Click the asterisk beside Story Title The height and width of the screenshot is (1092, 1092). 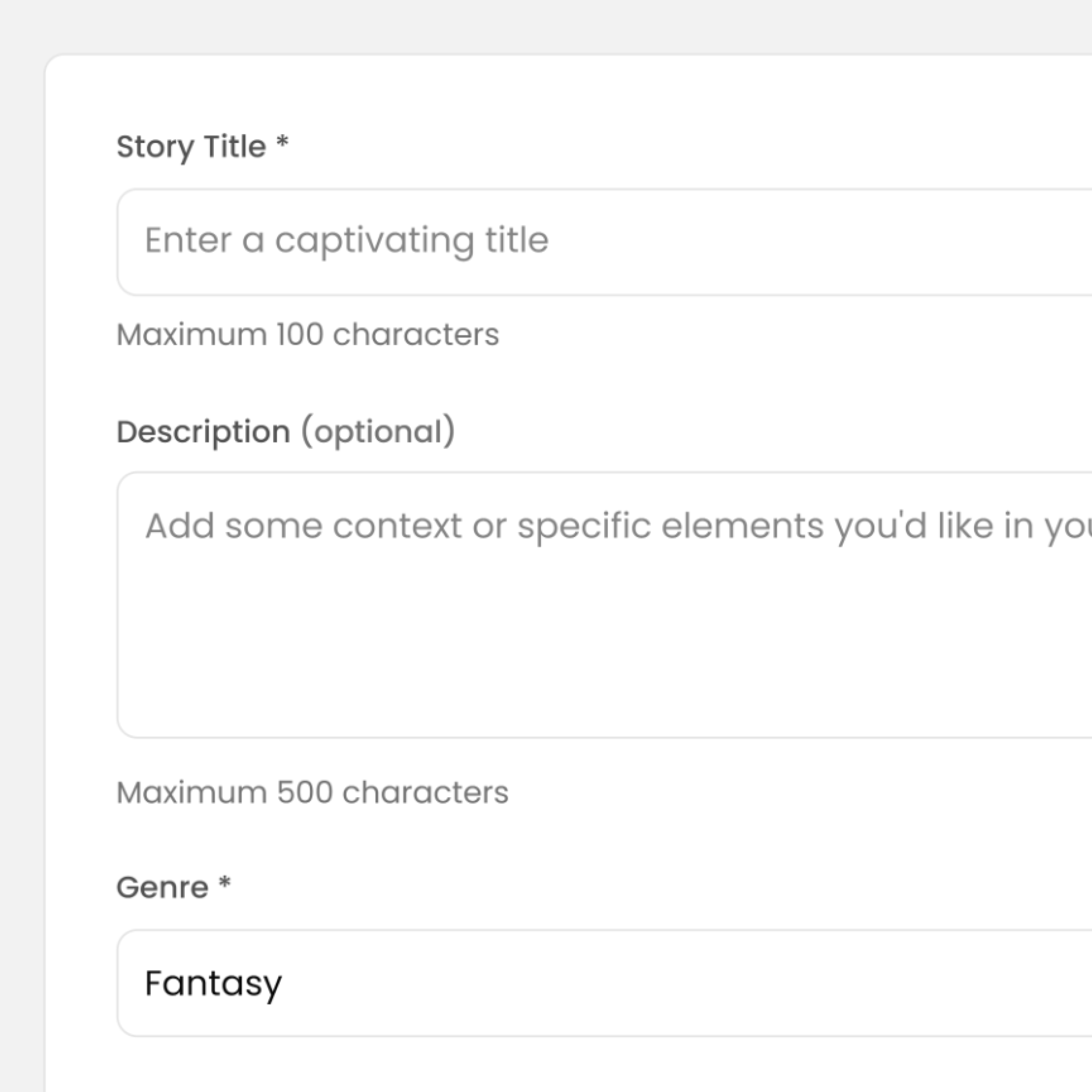pyautogui.click(x=283, y=142)
